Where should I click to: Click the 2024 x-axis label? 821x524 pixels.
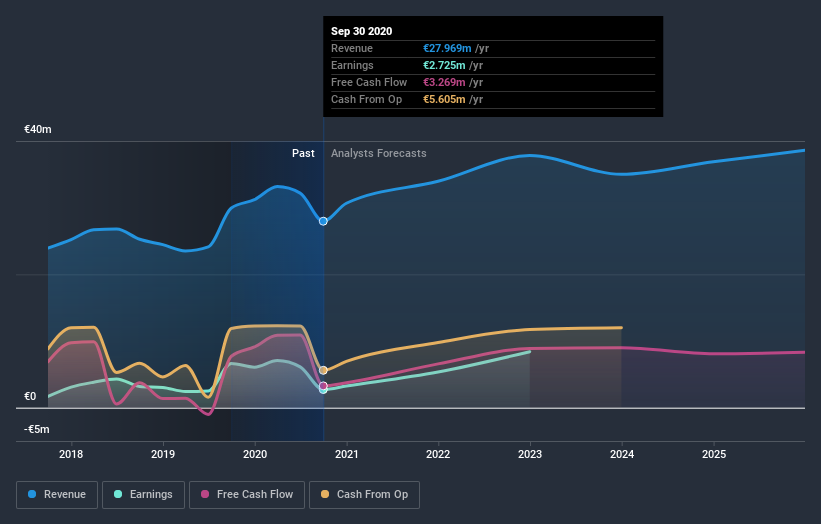[622, 454]
